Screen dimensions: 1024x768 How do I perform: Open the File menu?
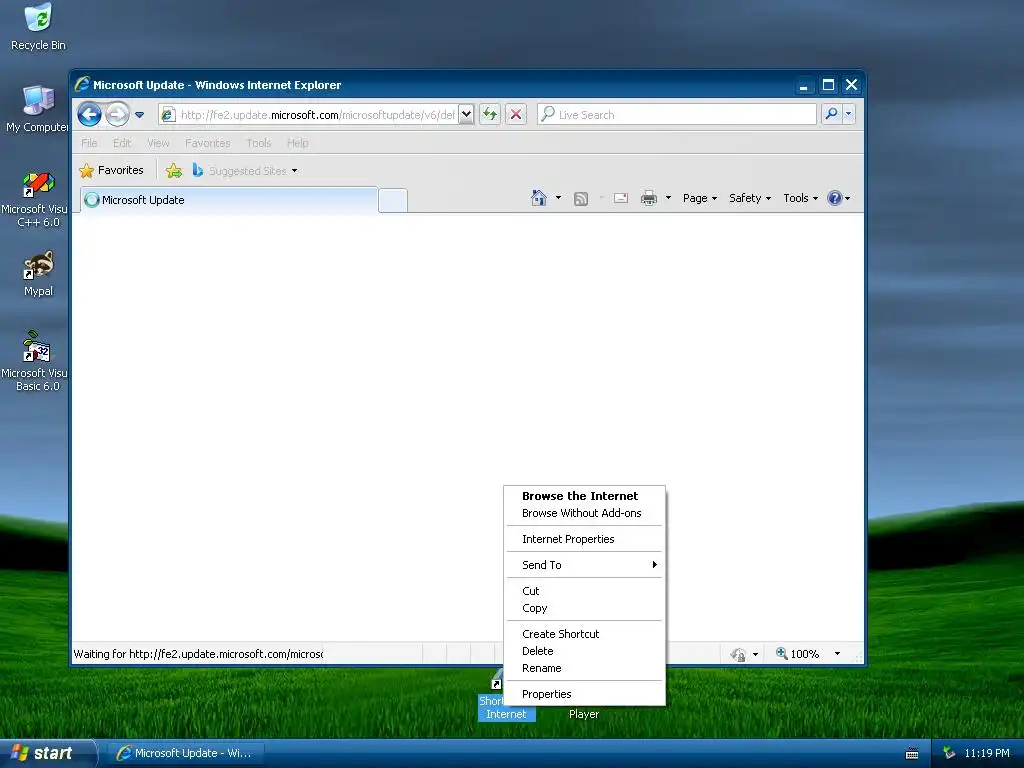point(89,143)
